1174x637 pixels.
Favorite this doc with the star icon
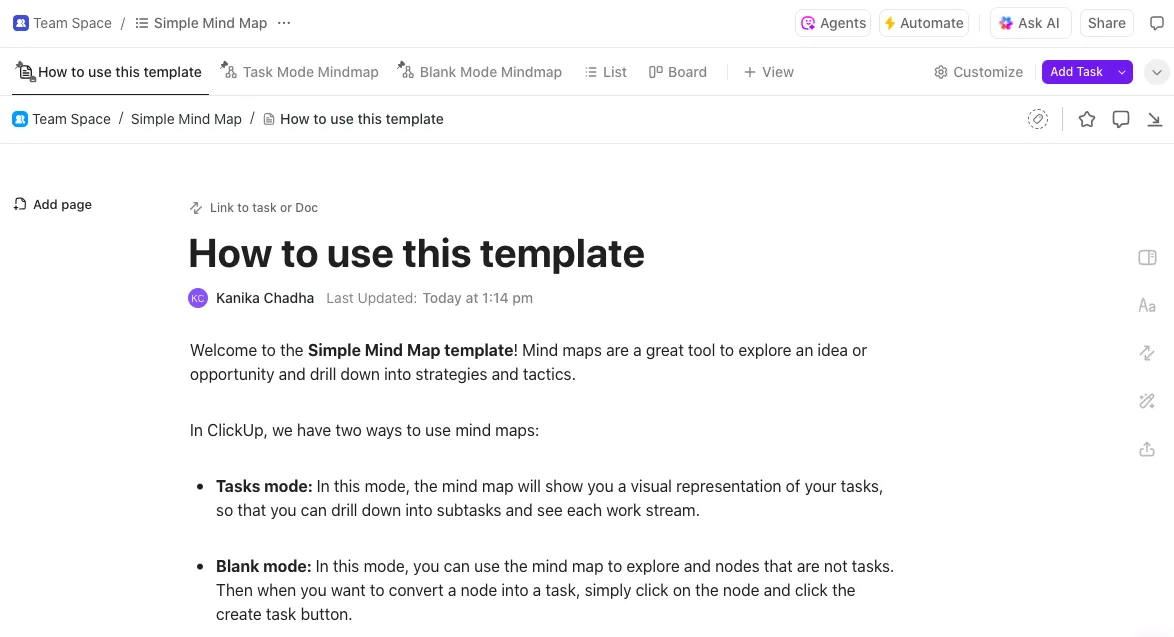point(1086,119)
